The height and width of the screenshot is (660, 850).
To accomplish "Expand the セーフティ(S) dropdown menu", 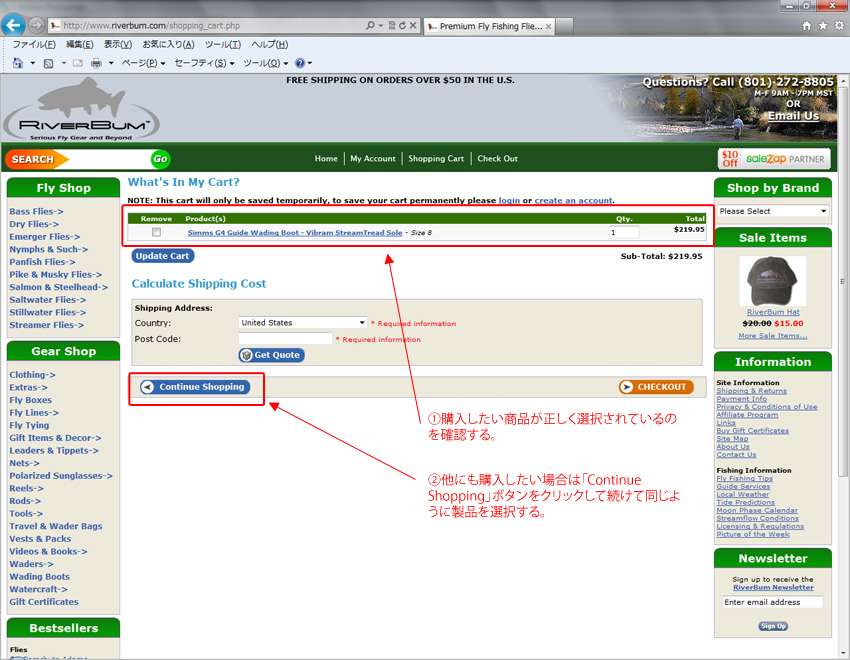I will [204, 63].
